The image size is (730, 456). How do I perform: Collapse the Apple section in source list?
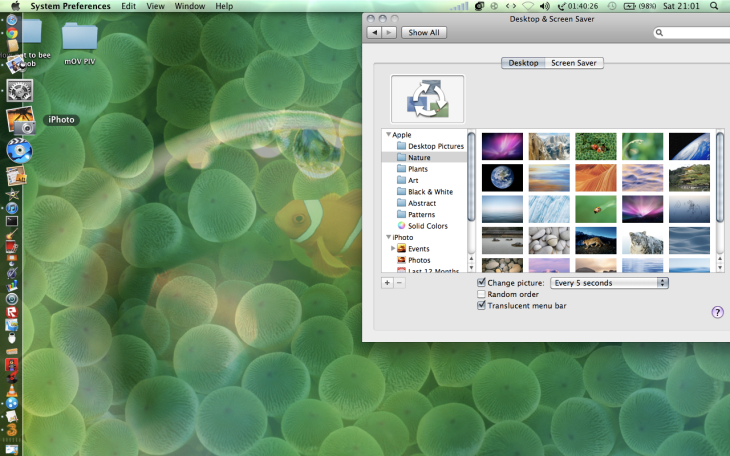tap(388, 134)
